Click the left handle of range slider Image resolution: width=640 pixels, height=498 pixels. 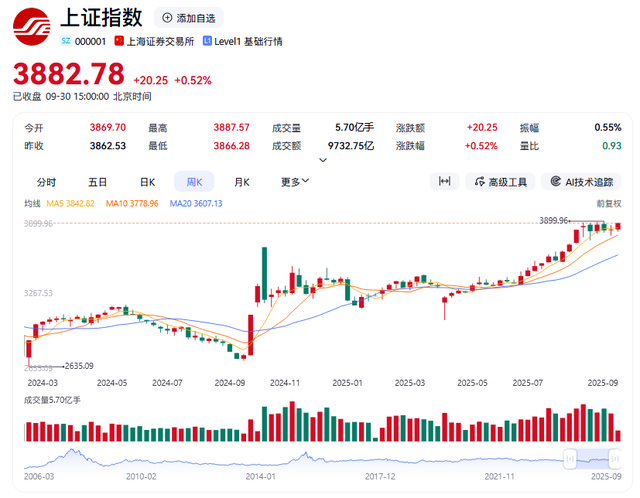coord(570,459)
